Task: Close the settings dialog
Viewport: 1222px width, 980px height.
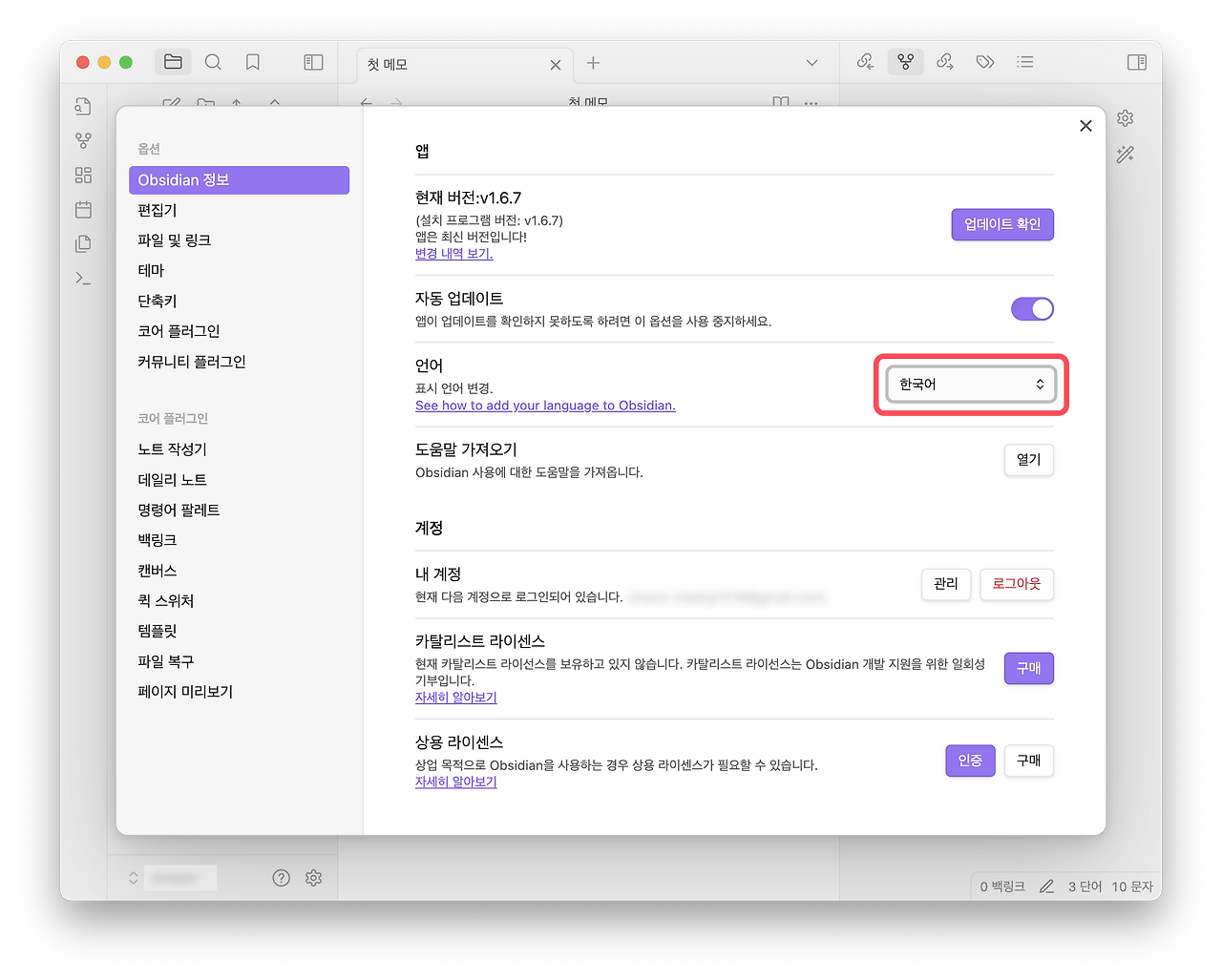Action: [1085, 126]
